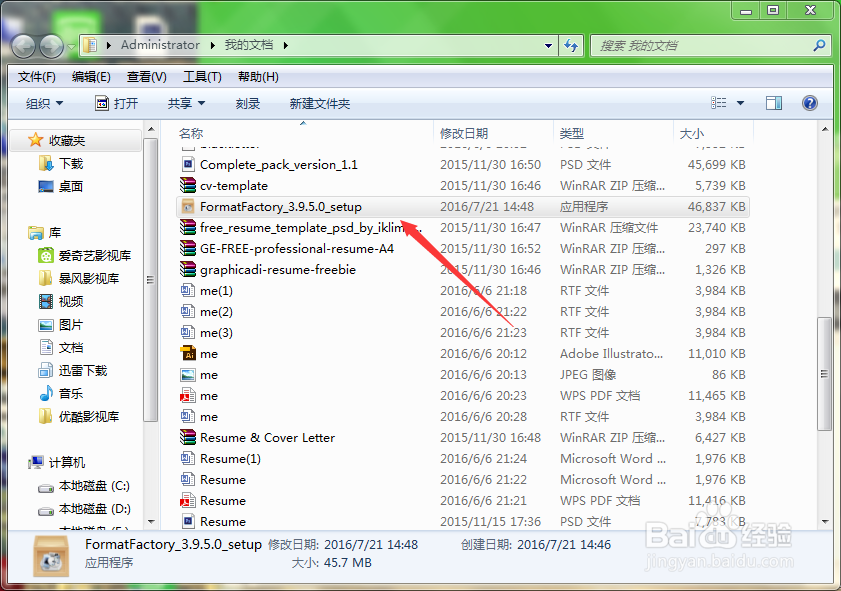Open the 共享 dropdown menu
This screenshot has width=841, height=591.
click(186, 103)
